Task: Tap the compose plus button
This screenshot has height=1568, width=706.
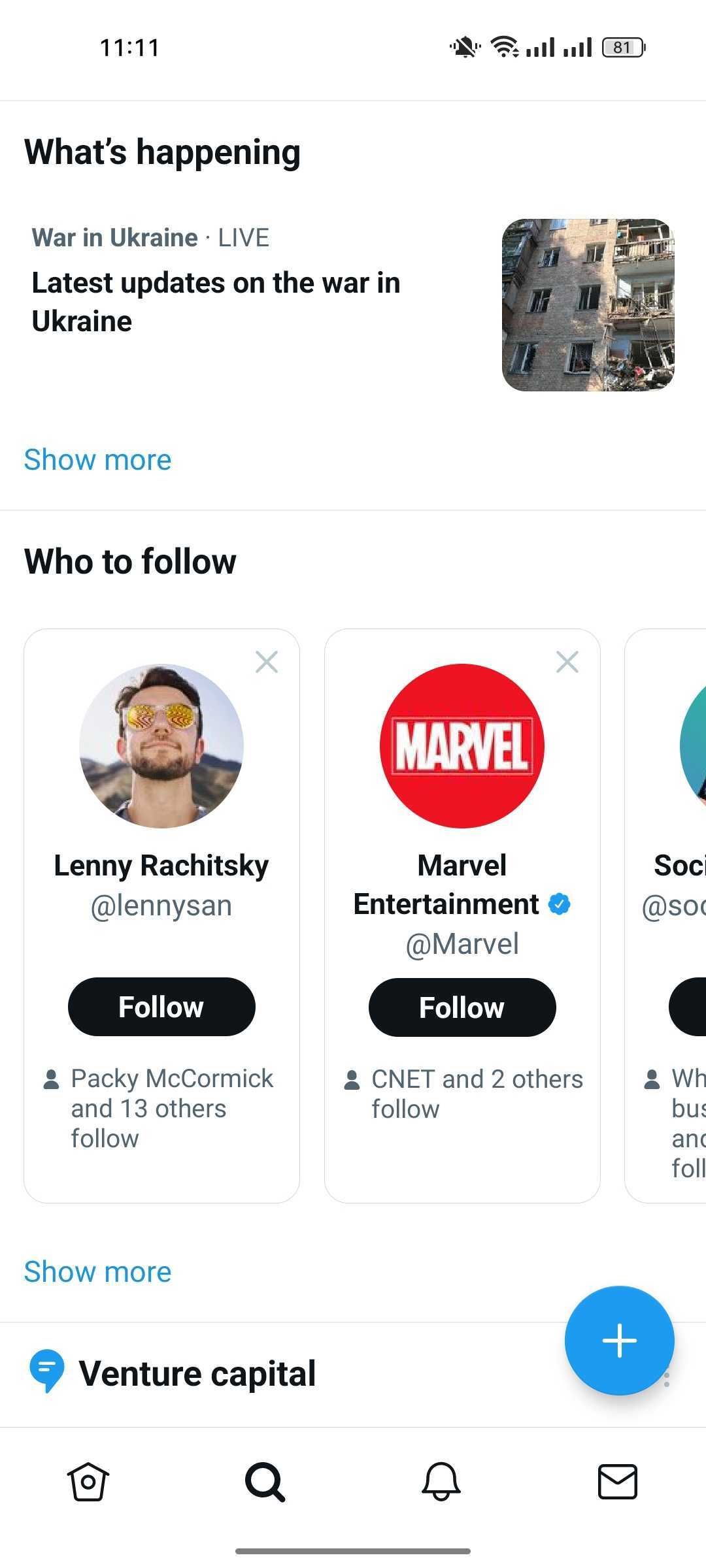Action: [619, 1340]
